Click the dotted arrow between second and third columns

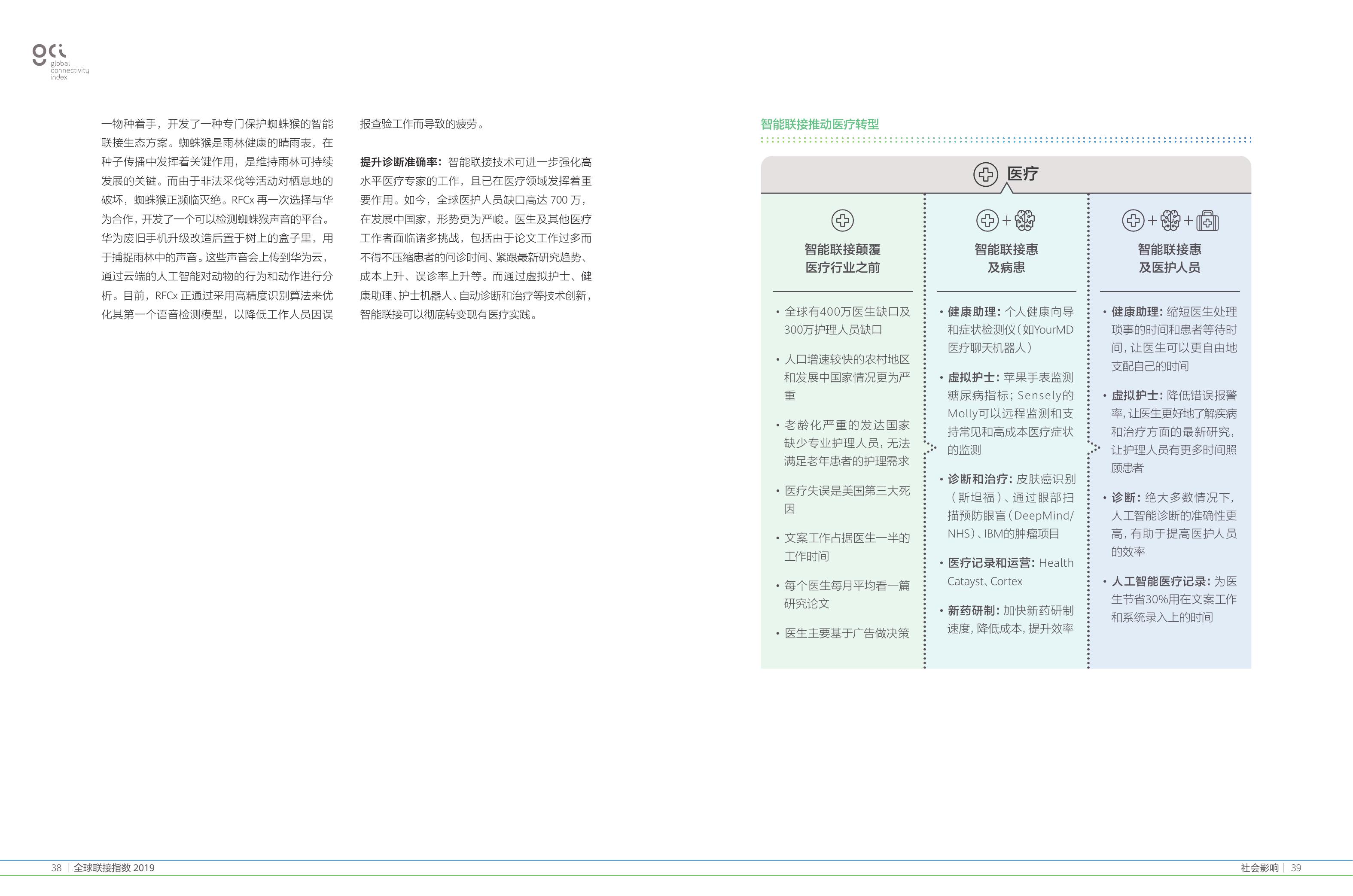[x=1094, y=447]
